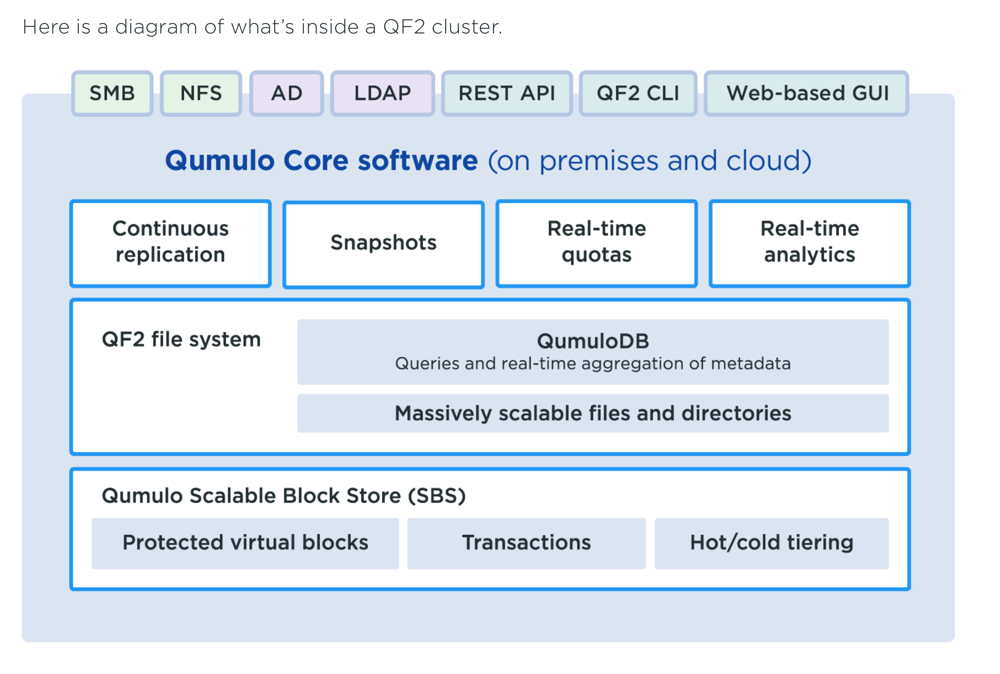Select the Real-time quotas box

pos(596,243)
